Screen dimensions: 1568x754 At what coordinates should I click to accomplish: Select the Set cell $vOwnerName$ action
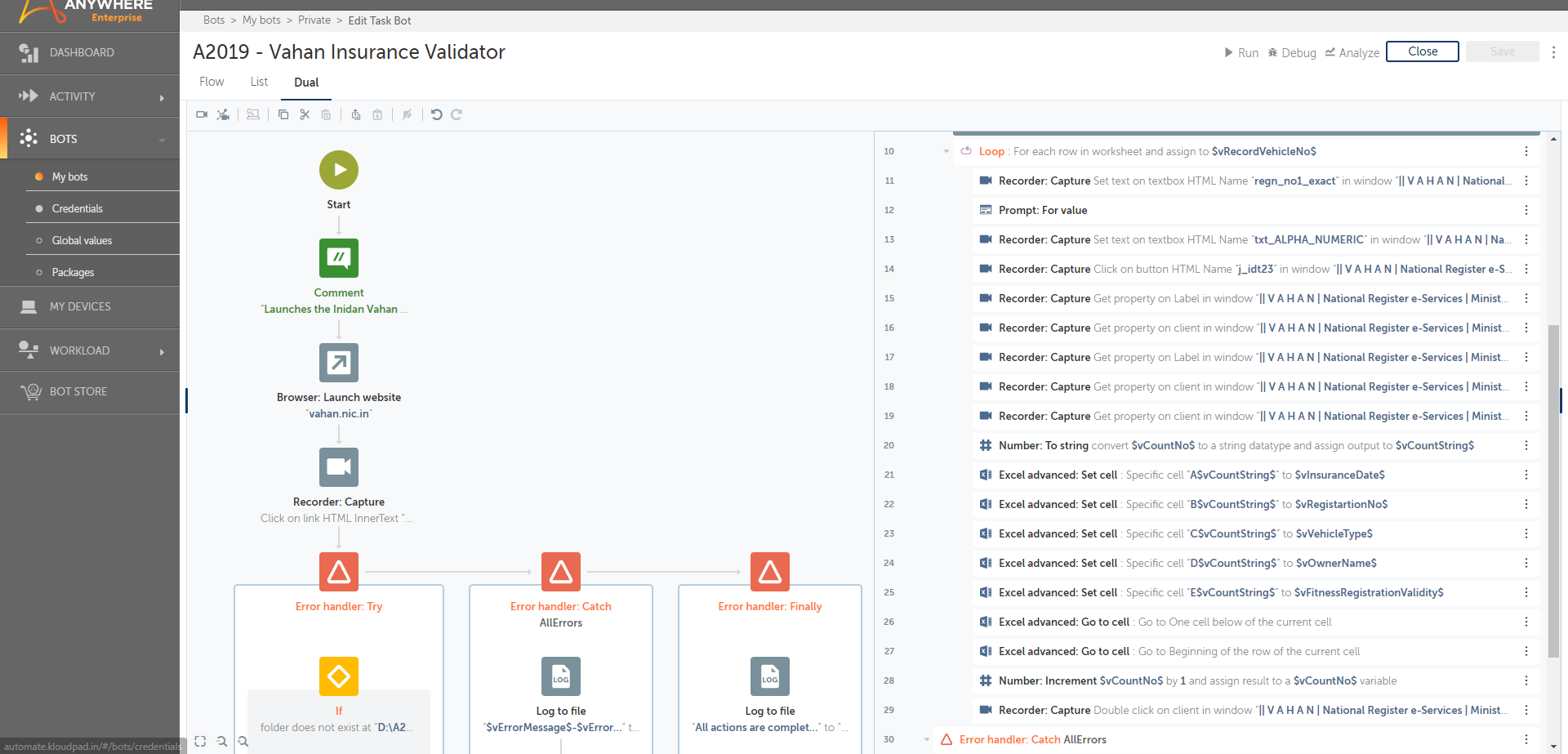pyautogui.click(x=1256, y=563)
